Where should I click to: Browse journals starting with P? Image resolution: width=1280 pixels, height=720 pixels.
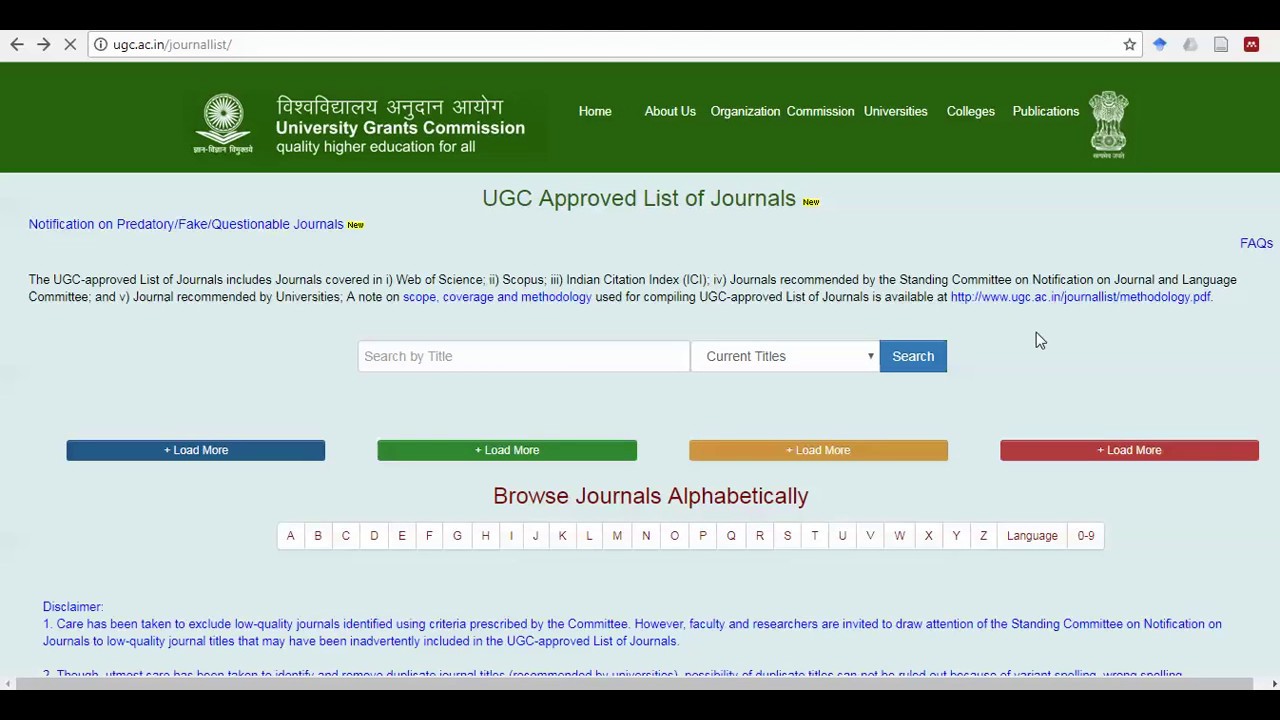tap(703, 536)
